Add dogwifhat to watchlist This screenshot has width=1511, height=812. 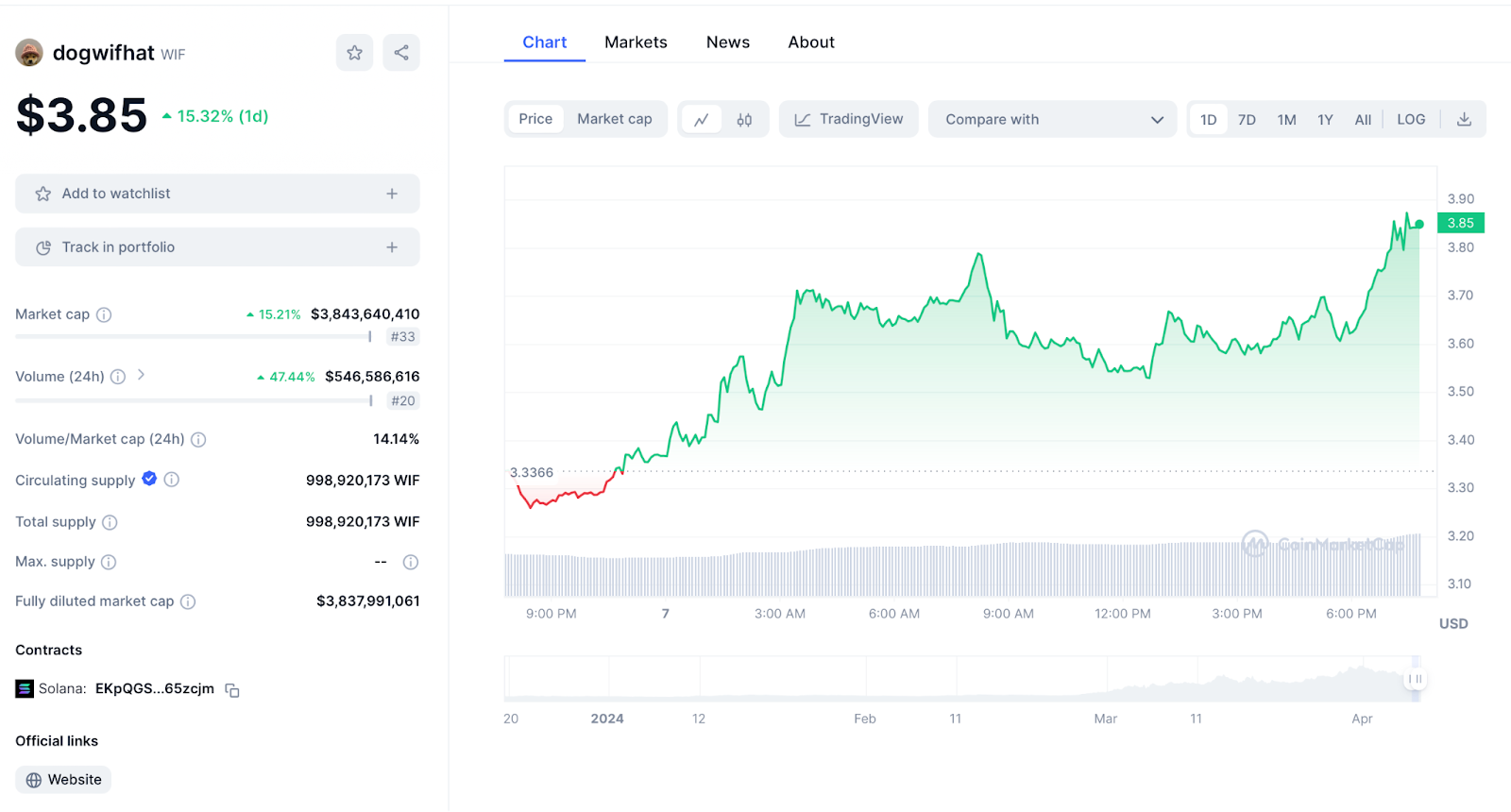[x=217, y=194]
